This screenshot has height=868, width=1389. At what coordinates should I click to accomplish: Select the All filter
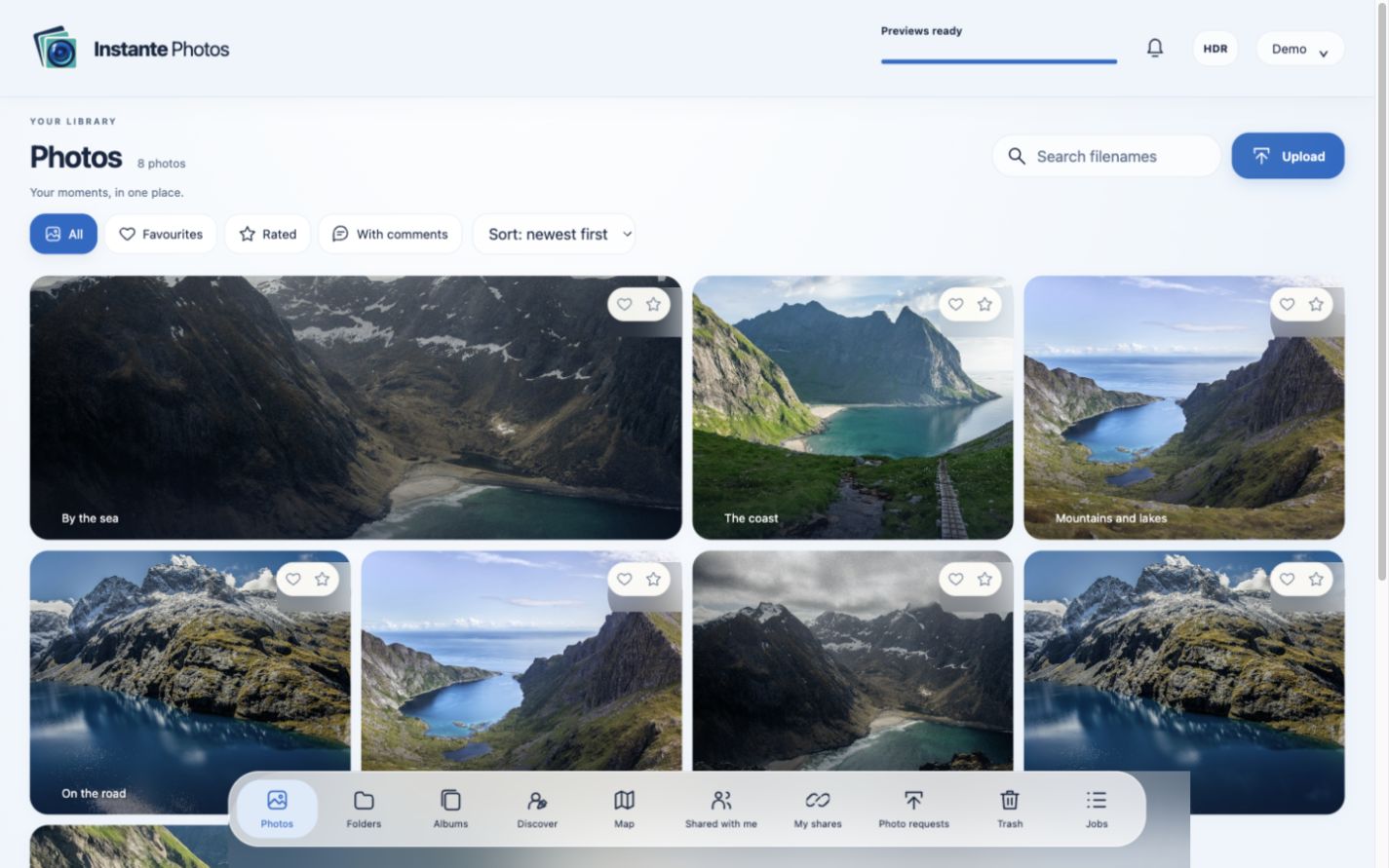click(63, 234)
